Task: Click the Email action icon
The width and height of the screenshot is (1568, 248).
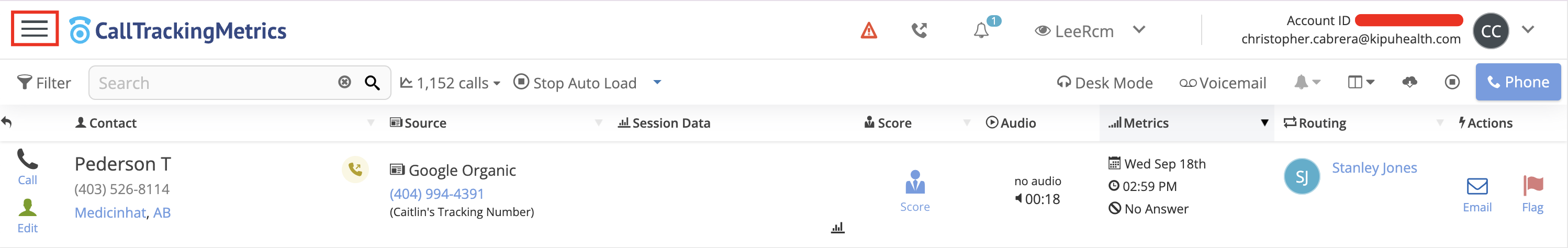Action: pos(1477,193)
